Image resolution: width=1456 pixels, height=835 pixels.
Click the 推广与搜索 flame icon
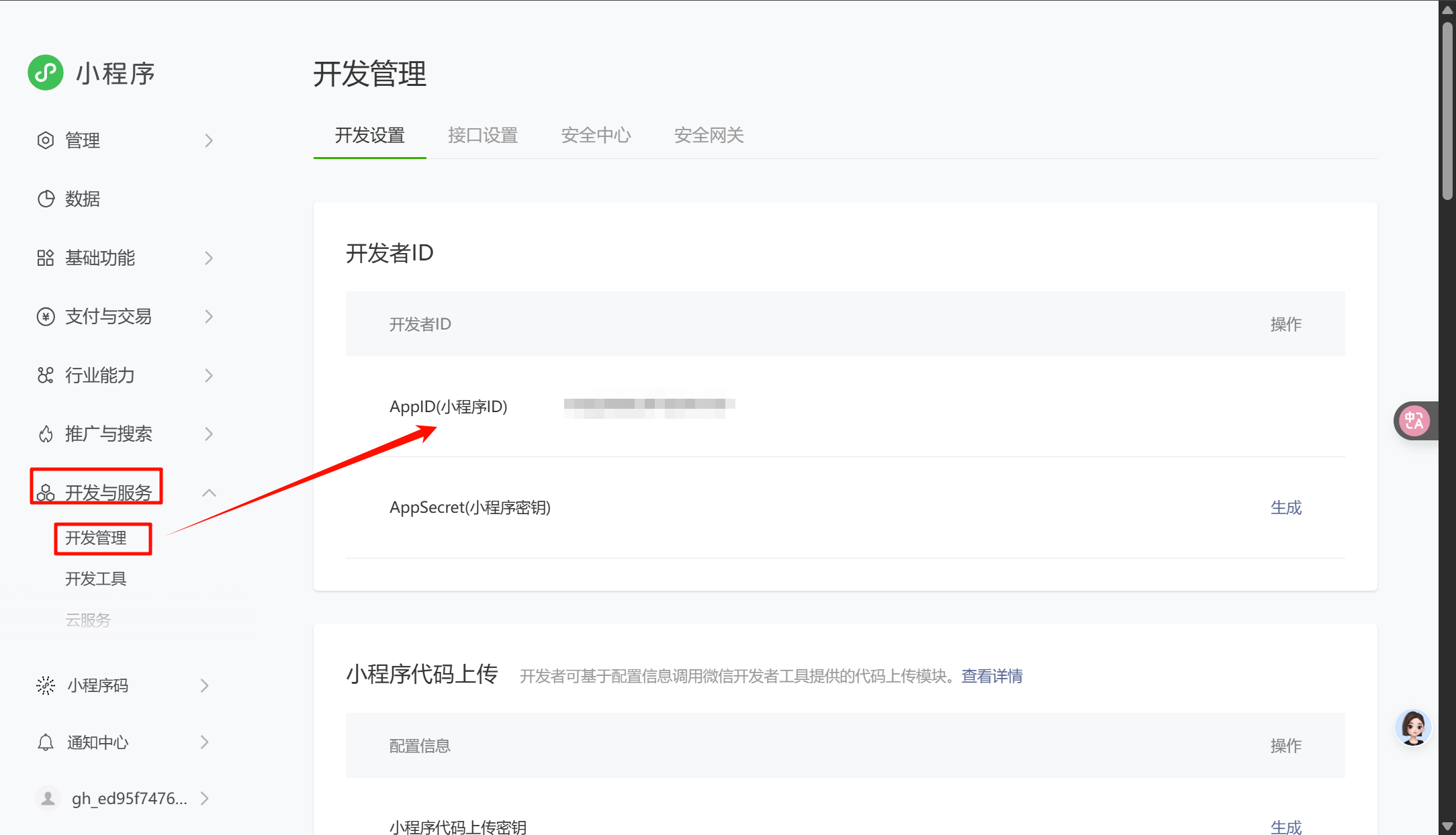tap(46, 434)
